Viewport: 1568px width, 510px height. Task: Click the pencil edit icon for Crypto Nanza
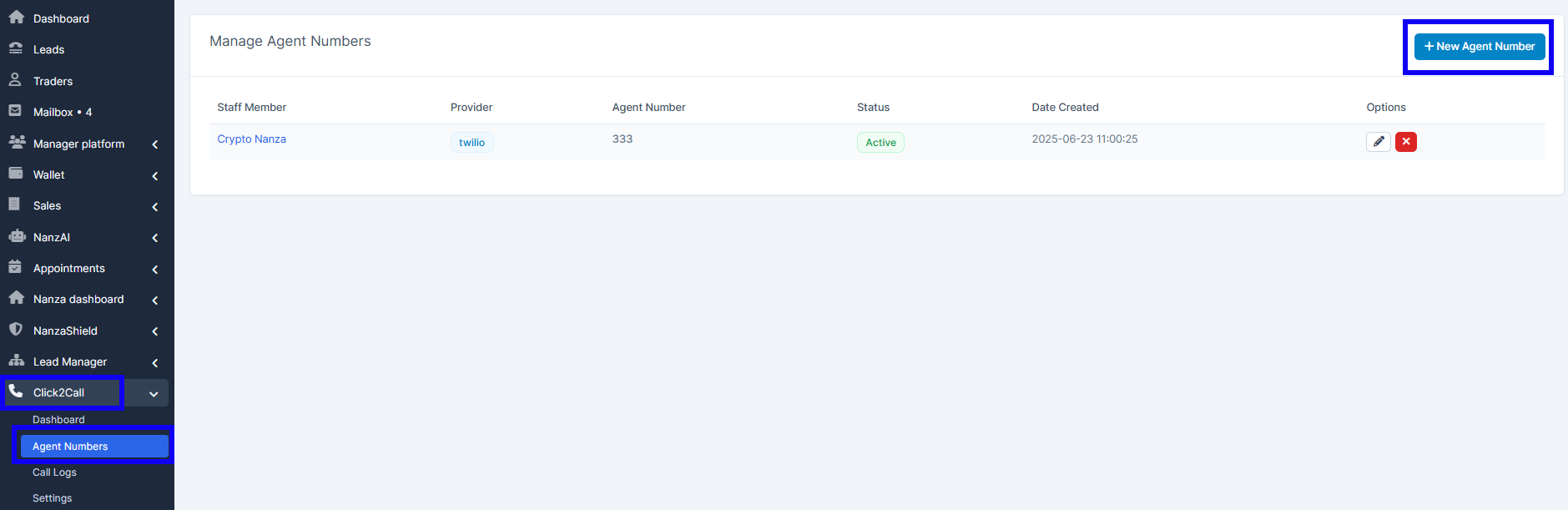(x=1378, y=142)
